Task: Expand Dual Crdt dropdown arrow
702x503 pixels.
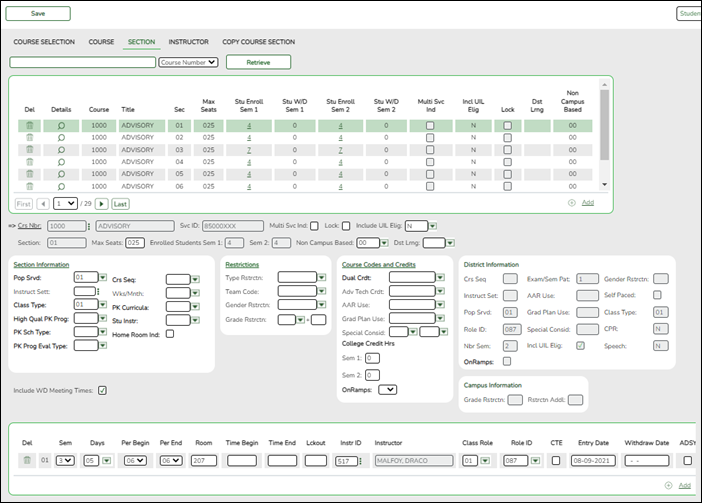Action: pos(441,277)
